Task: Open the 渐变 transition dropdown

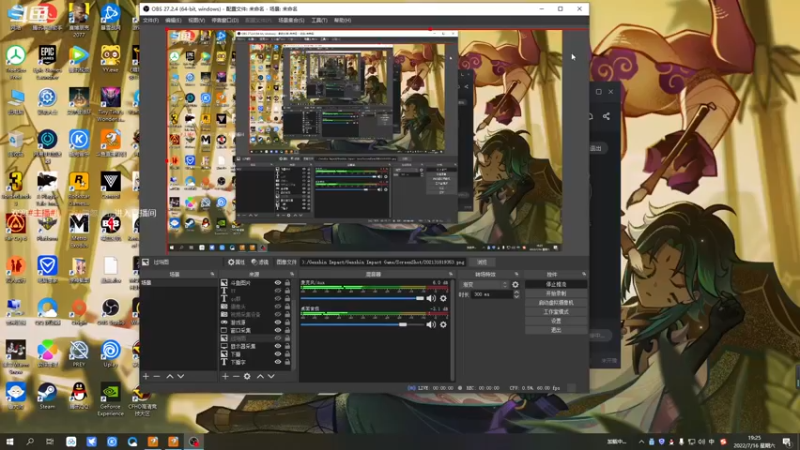Action: (484, 285)
